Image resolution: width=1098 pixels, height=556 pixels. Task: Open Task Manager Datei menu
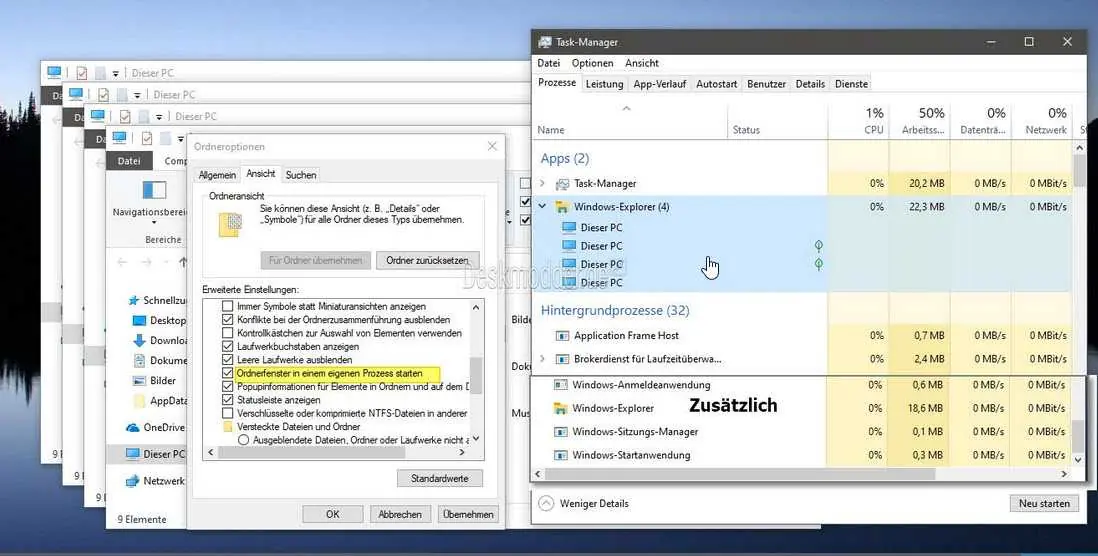[x=548, y=63]
